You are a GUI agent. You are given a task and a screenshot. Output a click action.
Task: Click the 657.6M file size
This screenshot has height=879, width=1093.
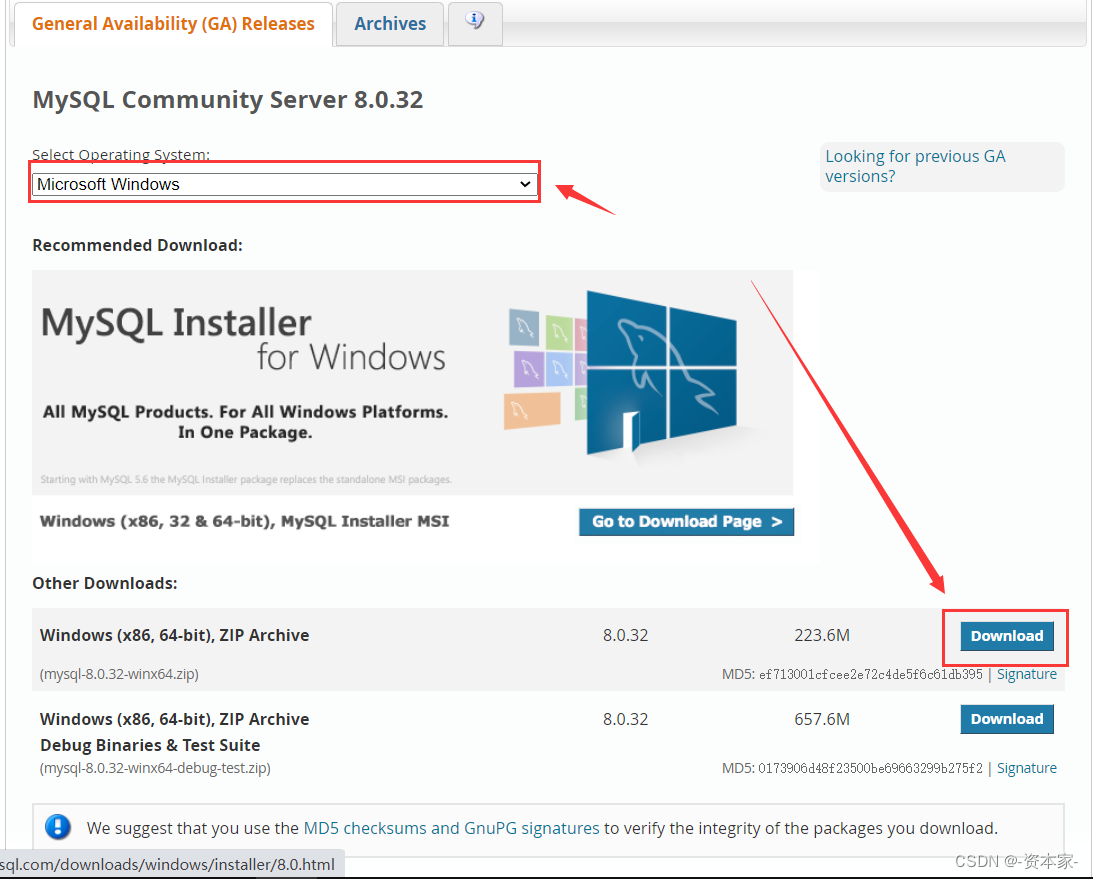[x=822, y=719]
